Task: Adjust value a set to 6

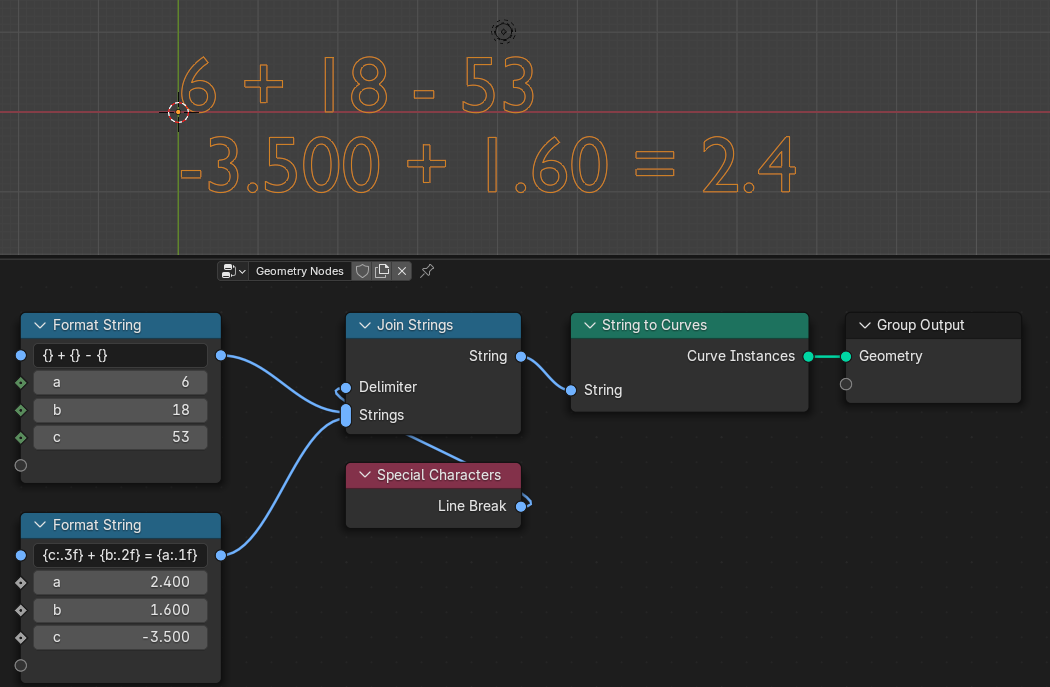Action: point(121,382)
